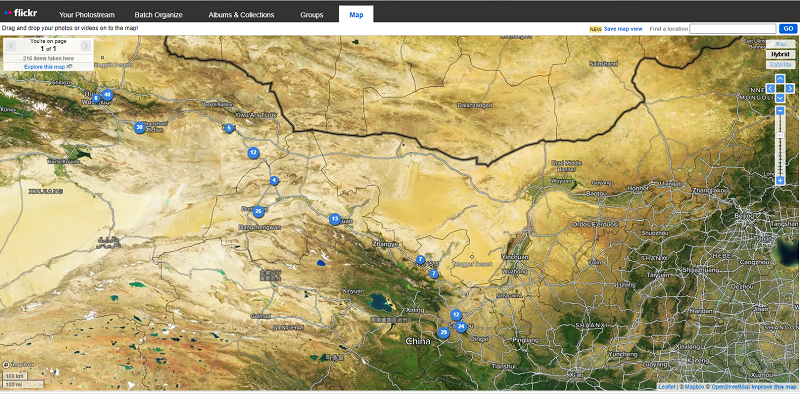Open the Batch Organize tab
Screen dimensions: 800x394
tap(159, 15)
